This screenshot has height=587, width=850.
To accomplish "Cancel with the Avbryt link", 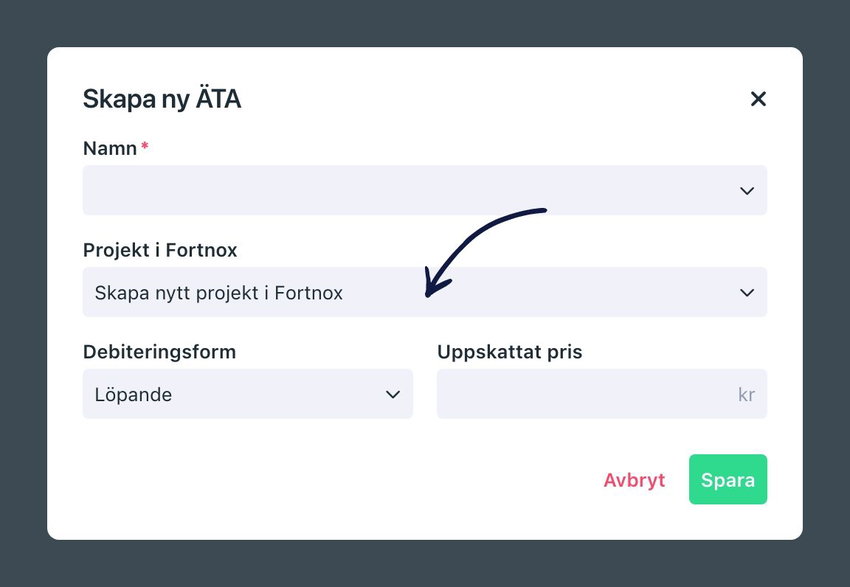I will tap(634, 480).
